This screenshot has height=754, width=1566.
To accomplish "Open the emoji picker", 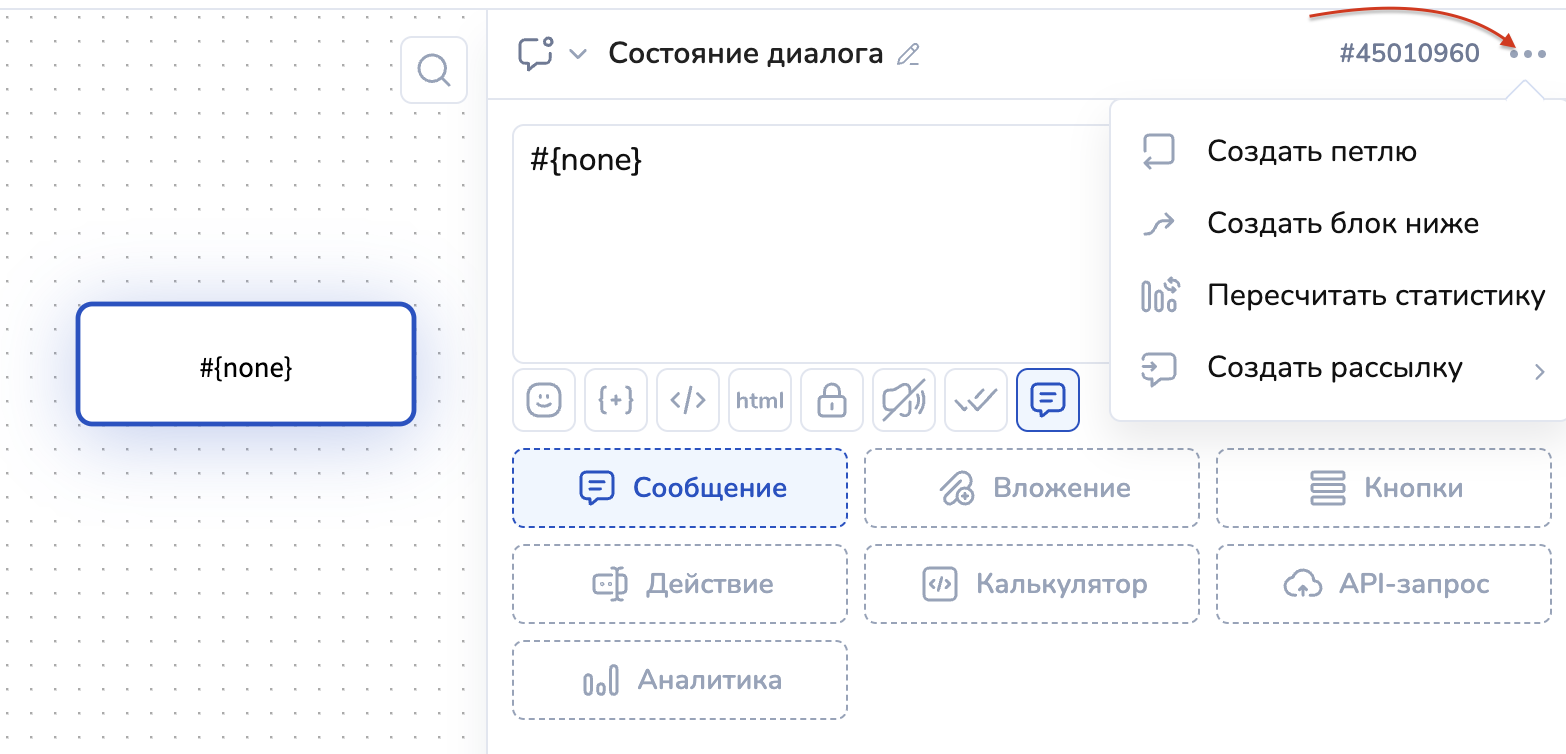I will [x=544, y=400].
